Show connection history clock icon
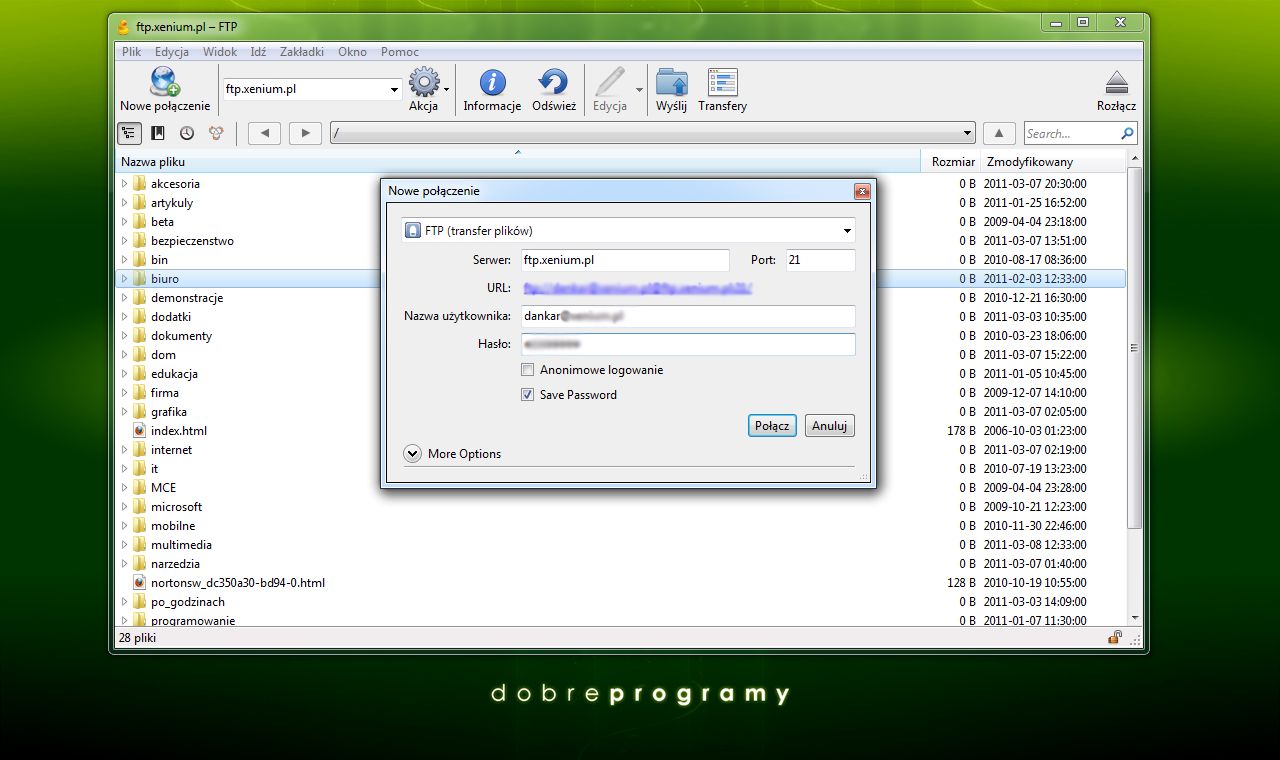This screenshot has width=1280, height=760. tap(187, 133)
